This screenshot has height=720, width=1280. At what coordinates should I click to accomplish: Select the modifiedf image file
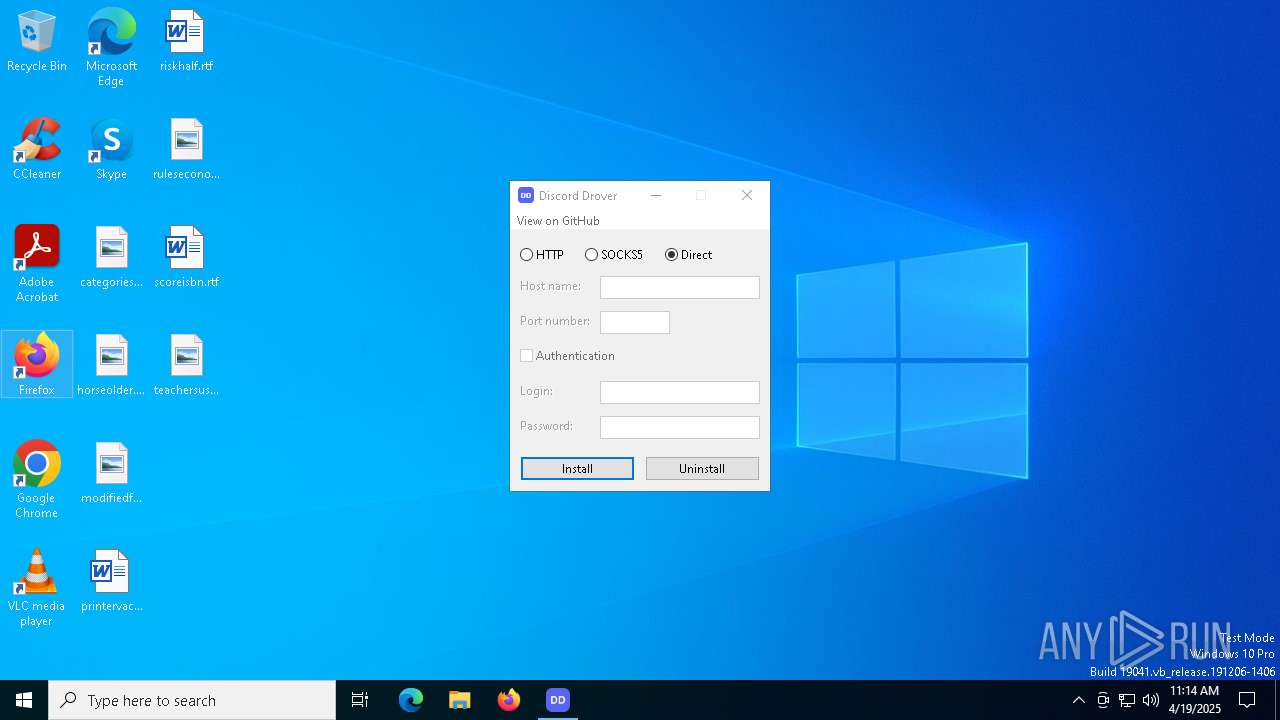coord(111,474)
